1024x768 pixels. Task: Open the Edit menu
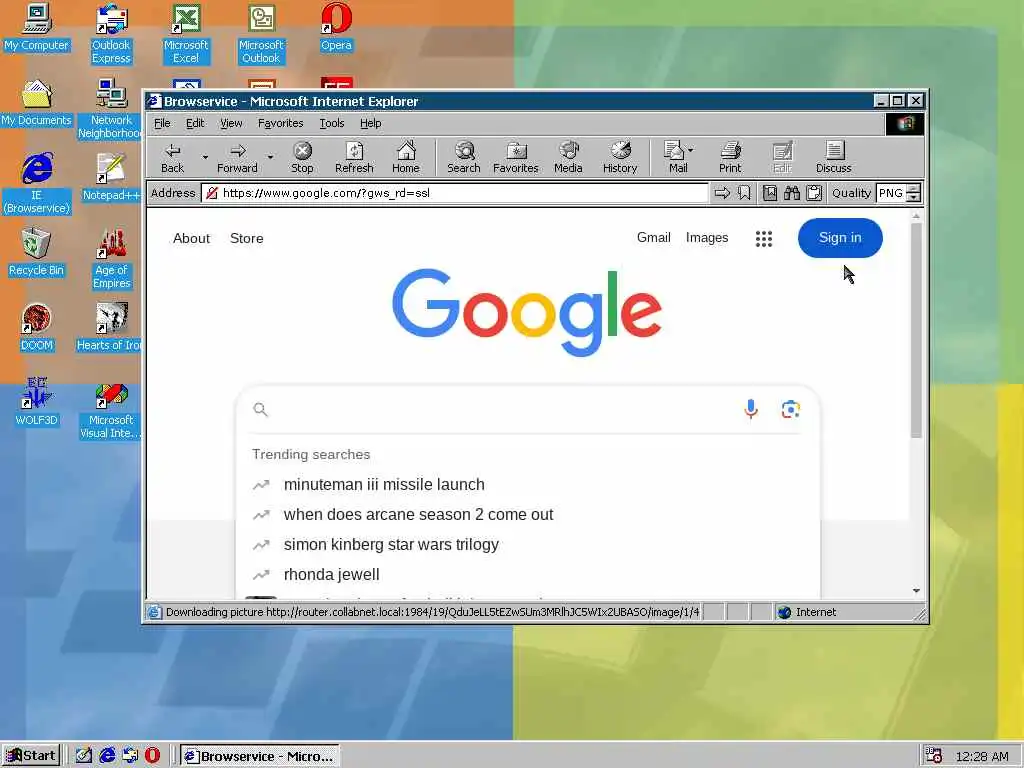click(x=195, y=123)
